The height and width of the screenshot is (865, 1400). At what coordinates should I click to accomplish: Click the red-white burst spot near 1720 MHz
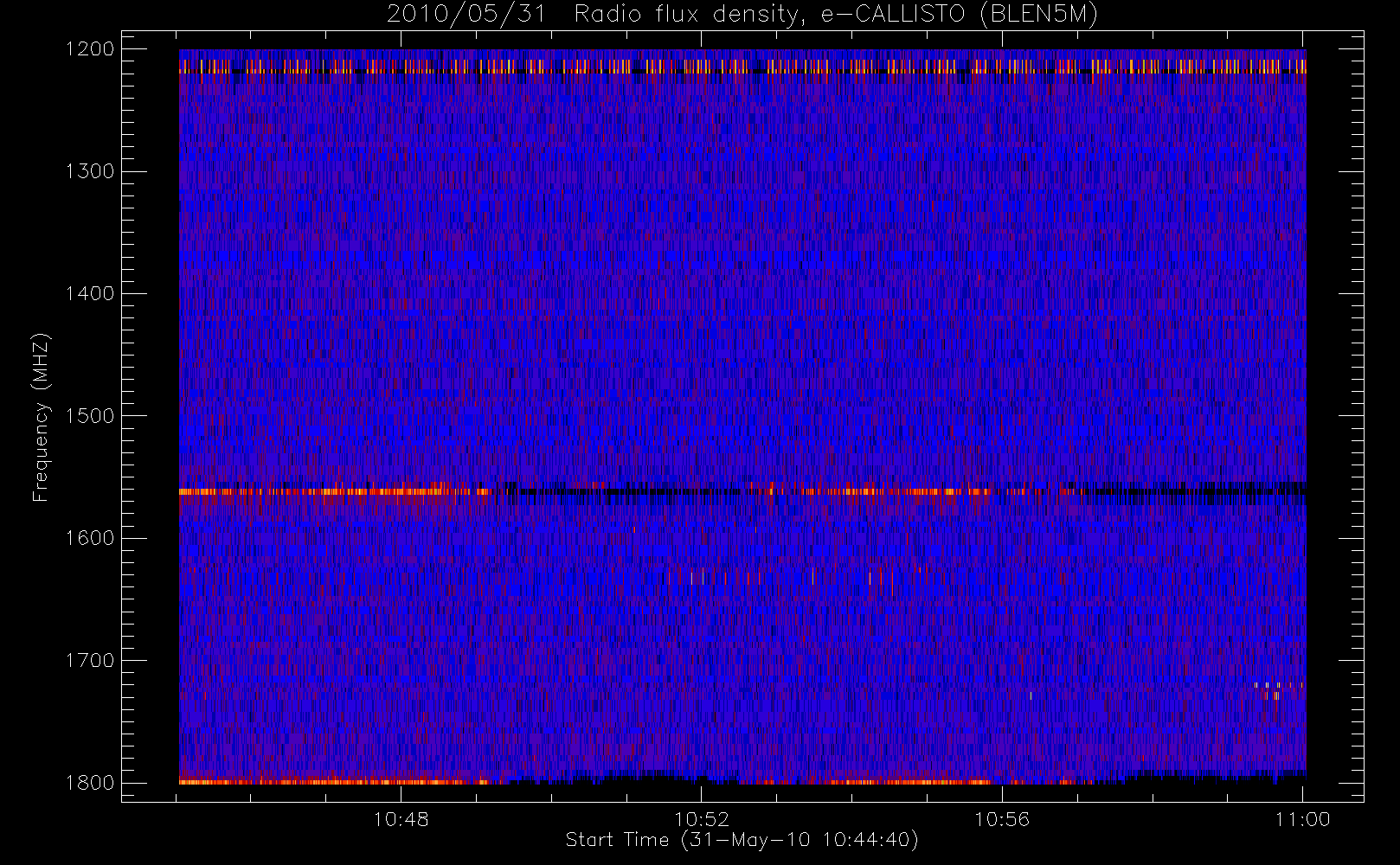[x=1278, y=689]
